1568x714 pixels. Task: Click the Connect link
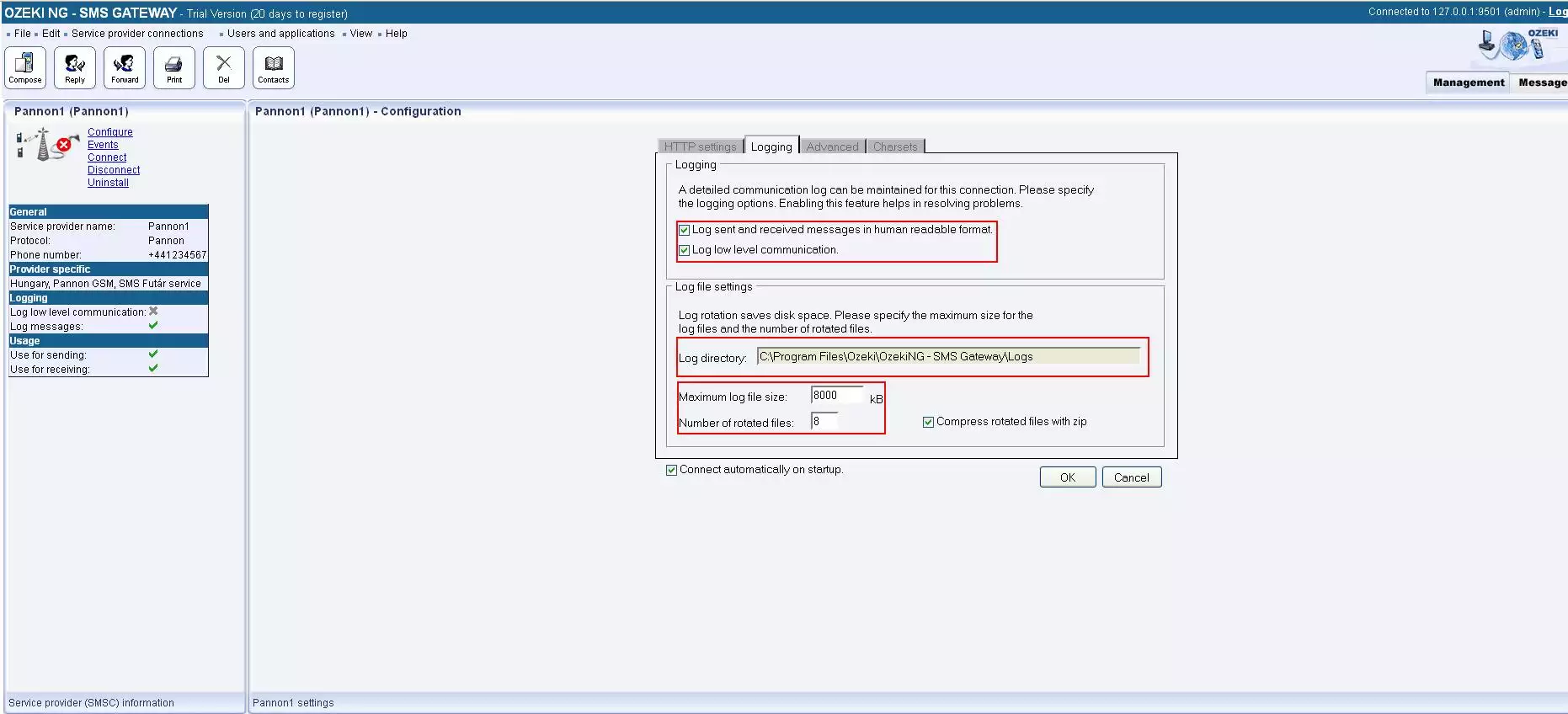pos(107,157)
